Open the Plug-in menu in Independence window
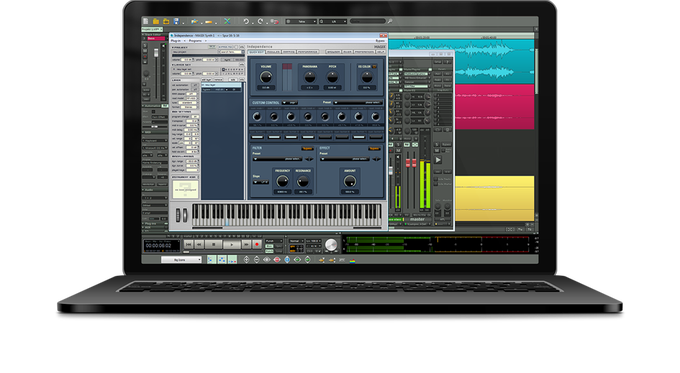The width and height of the screenshot is (680, 373). point(176,41)
